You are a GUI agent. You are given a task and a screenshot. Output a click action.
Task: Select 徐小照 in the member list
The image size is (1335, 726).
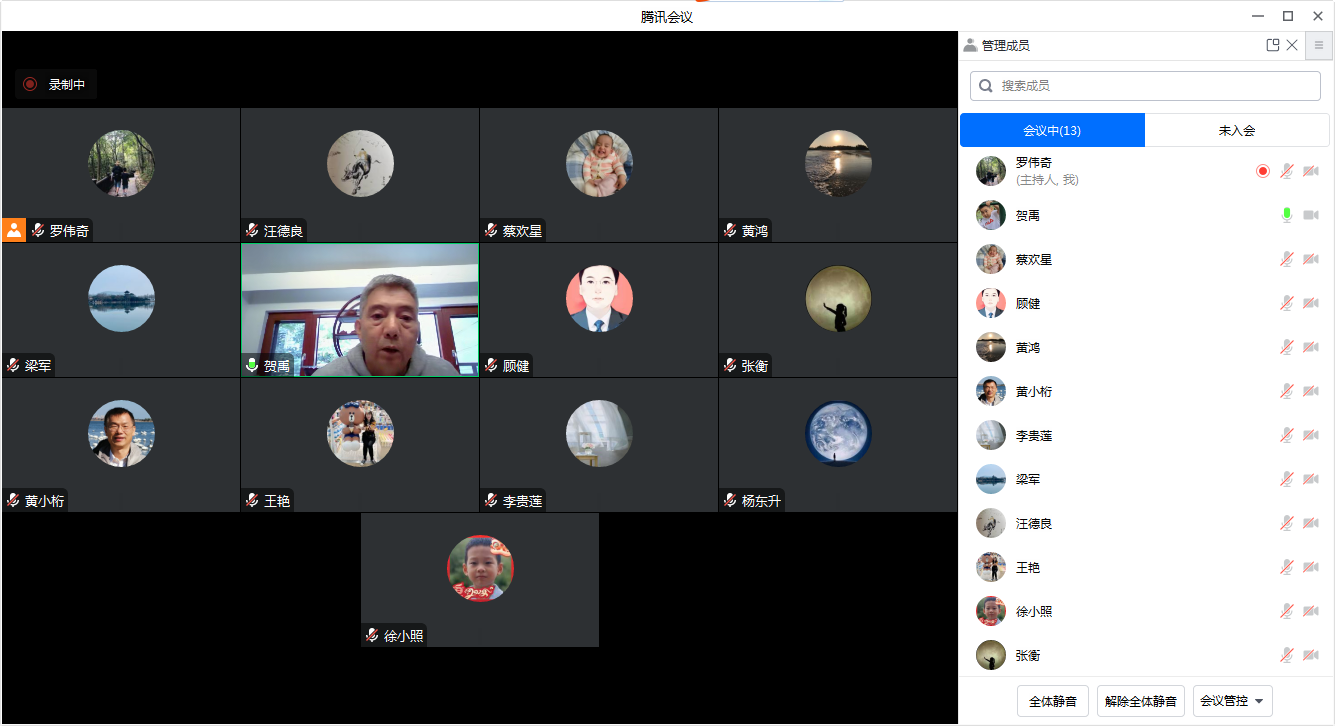1033,611
